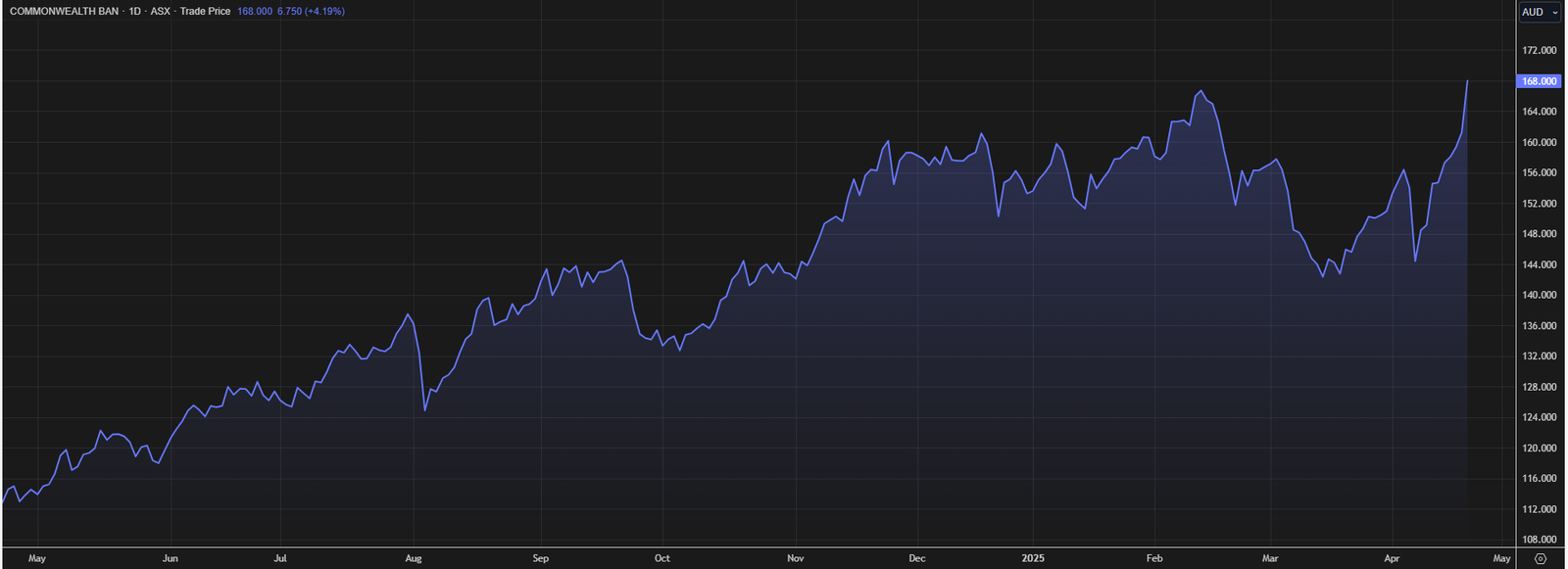Click the Aug label on time axis
The height and width of the screenshot is (569, 1568).
(x=414, y=558)
